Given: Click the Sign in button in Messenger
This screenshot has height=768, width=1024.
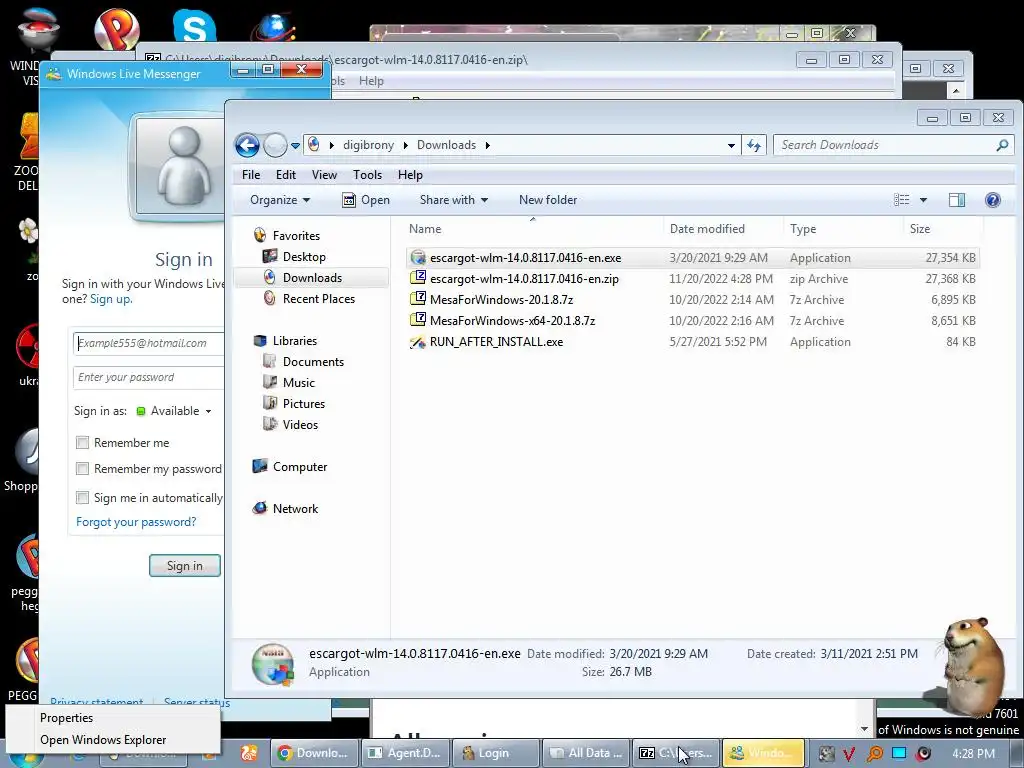Looking at the screenshot, I should point(185,566).
